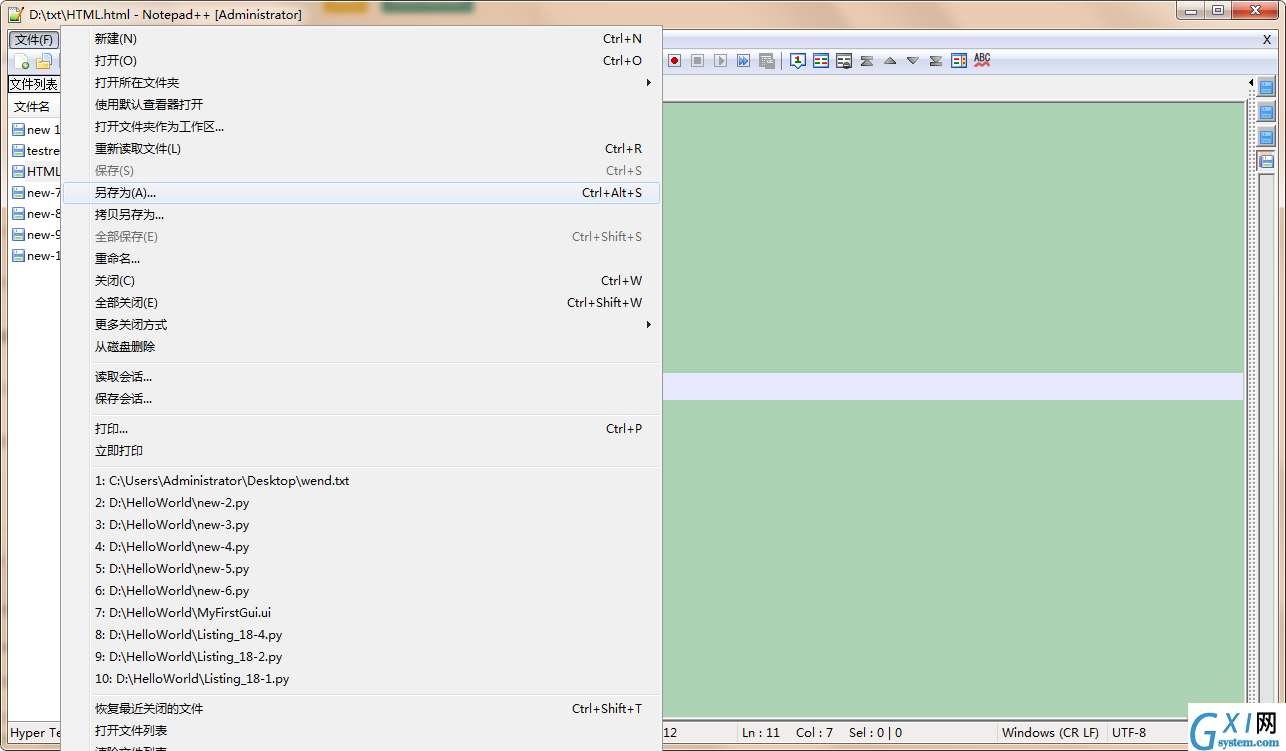This screenshot has height=751, width=1286.
Task: Open recent file Listing_18-4.py
Action: pyautogui.click(x=361, y=635)
